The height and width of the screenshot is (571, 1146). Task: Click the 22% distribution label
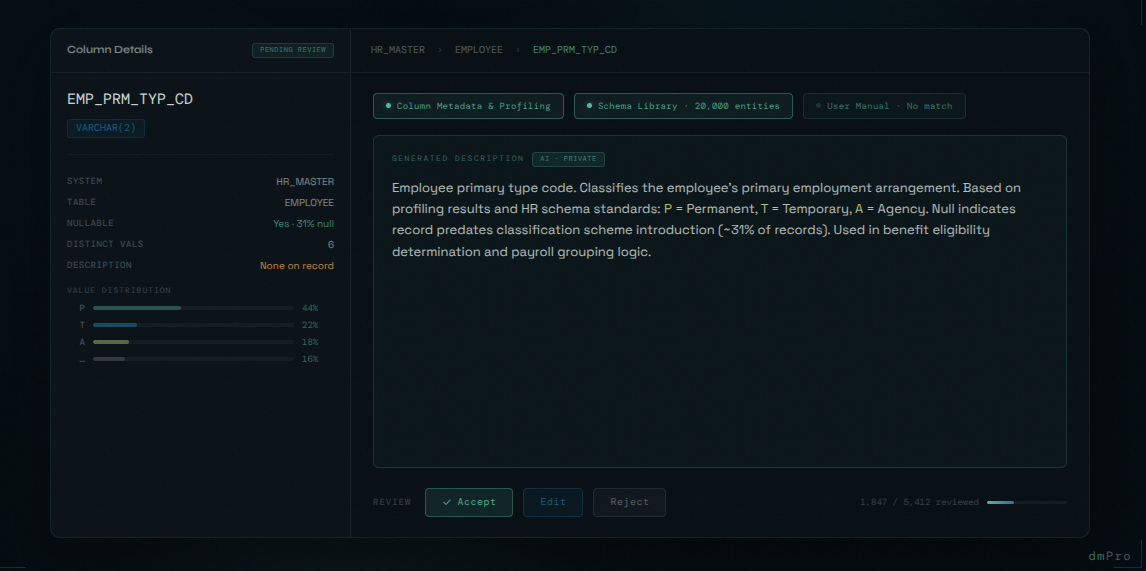point(310,325)
